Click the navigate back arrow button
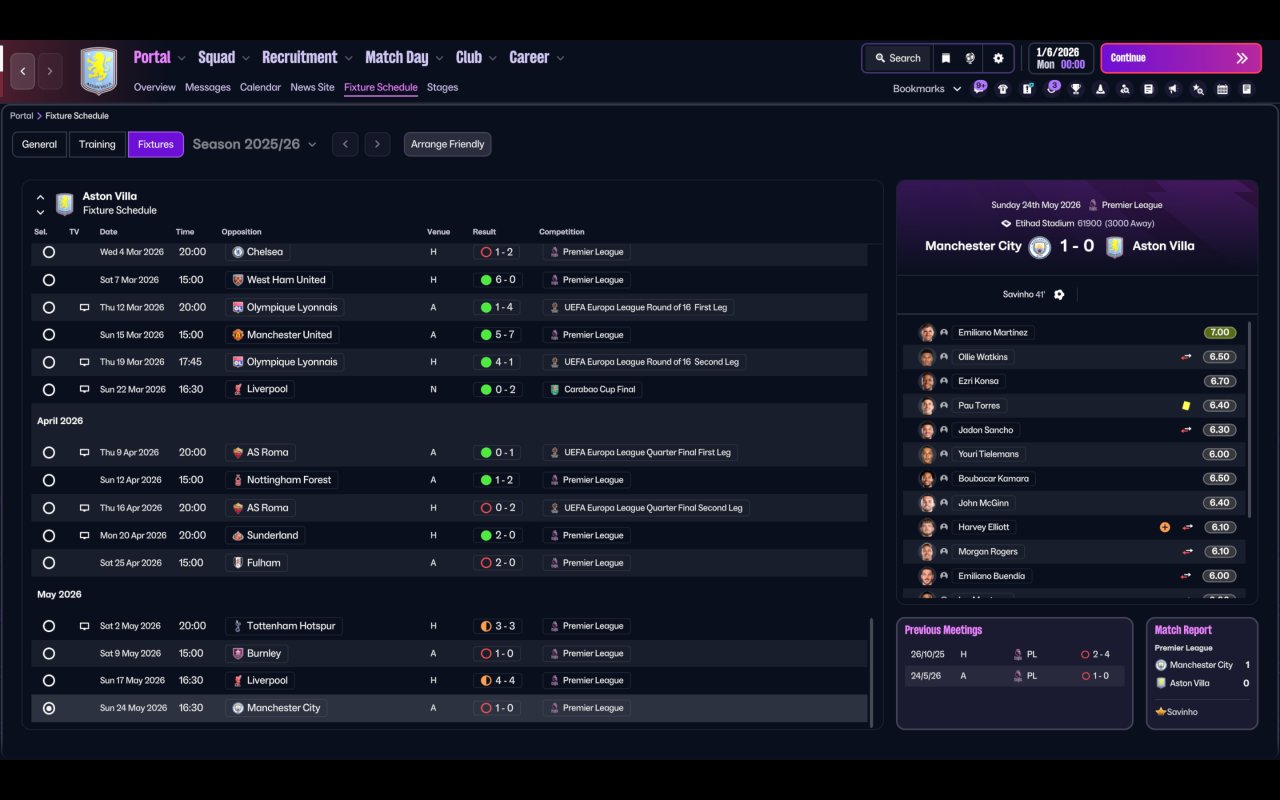This screenshot has height=800, width=1280. 23,71
